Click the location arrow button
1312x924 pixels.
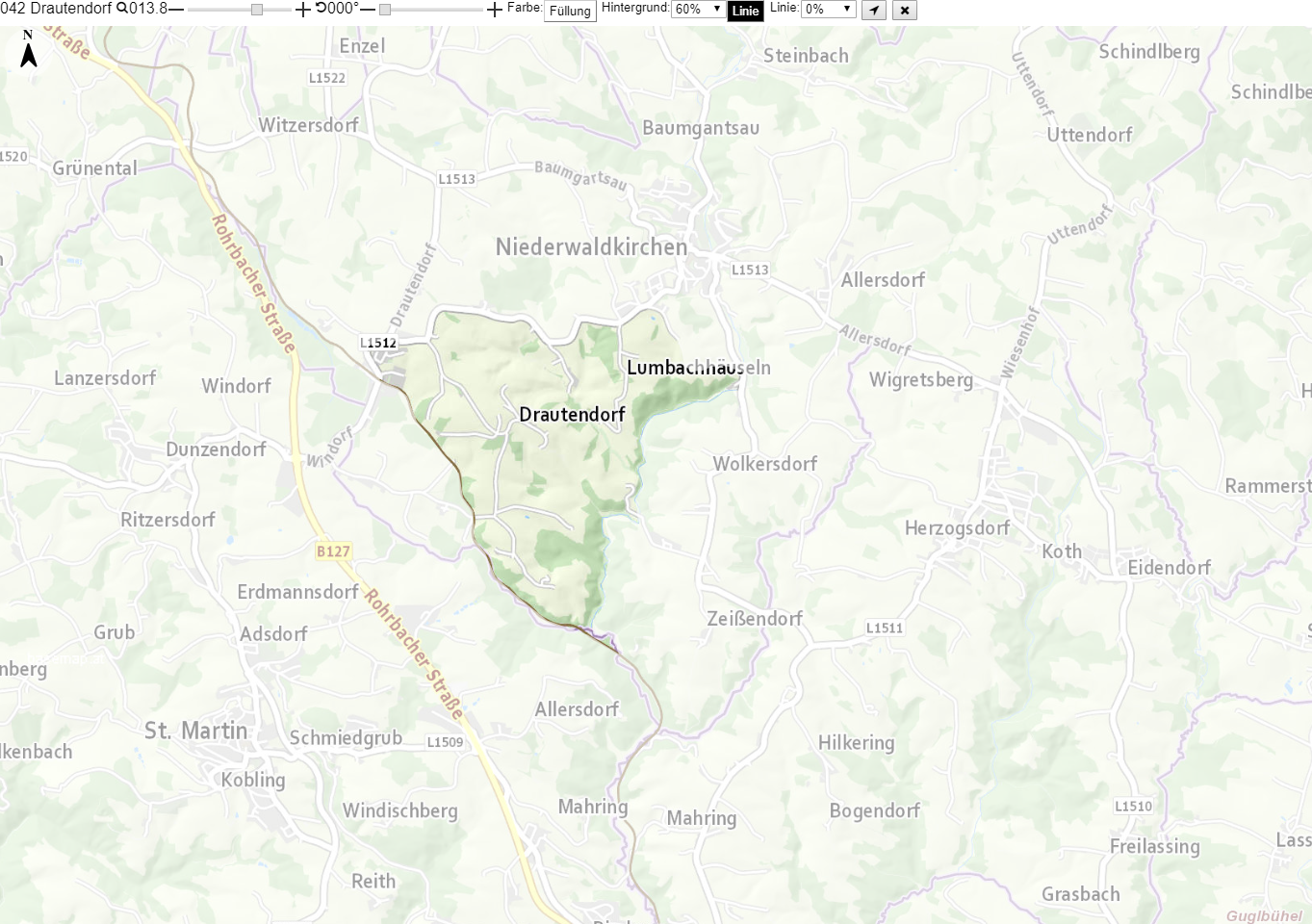point(874,11)
